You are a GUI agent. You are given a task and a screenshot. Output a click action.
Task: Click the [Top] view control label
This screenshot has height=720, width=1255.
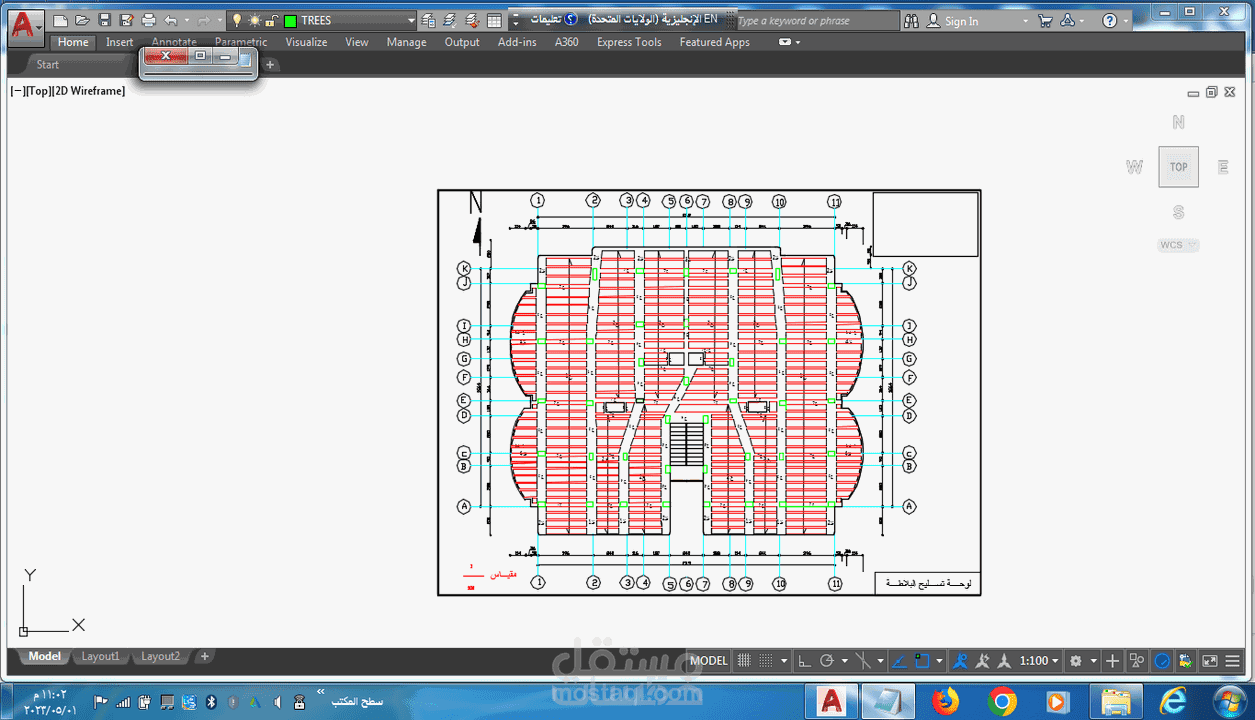point(38,91)
